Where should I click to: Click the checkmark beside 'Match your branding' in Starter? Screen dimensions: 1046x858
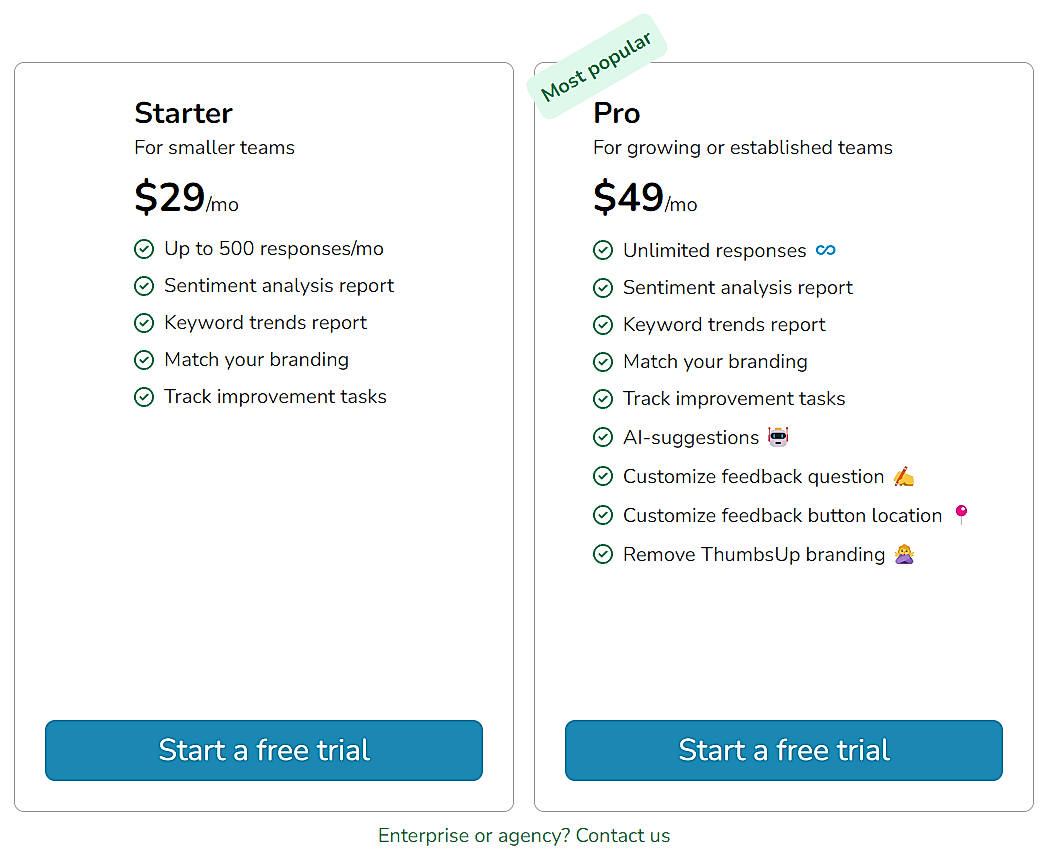coord(144,360)
